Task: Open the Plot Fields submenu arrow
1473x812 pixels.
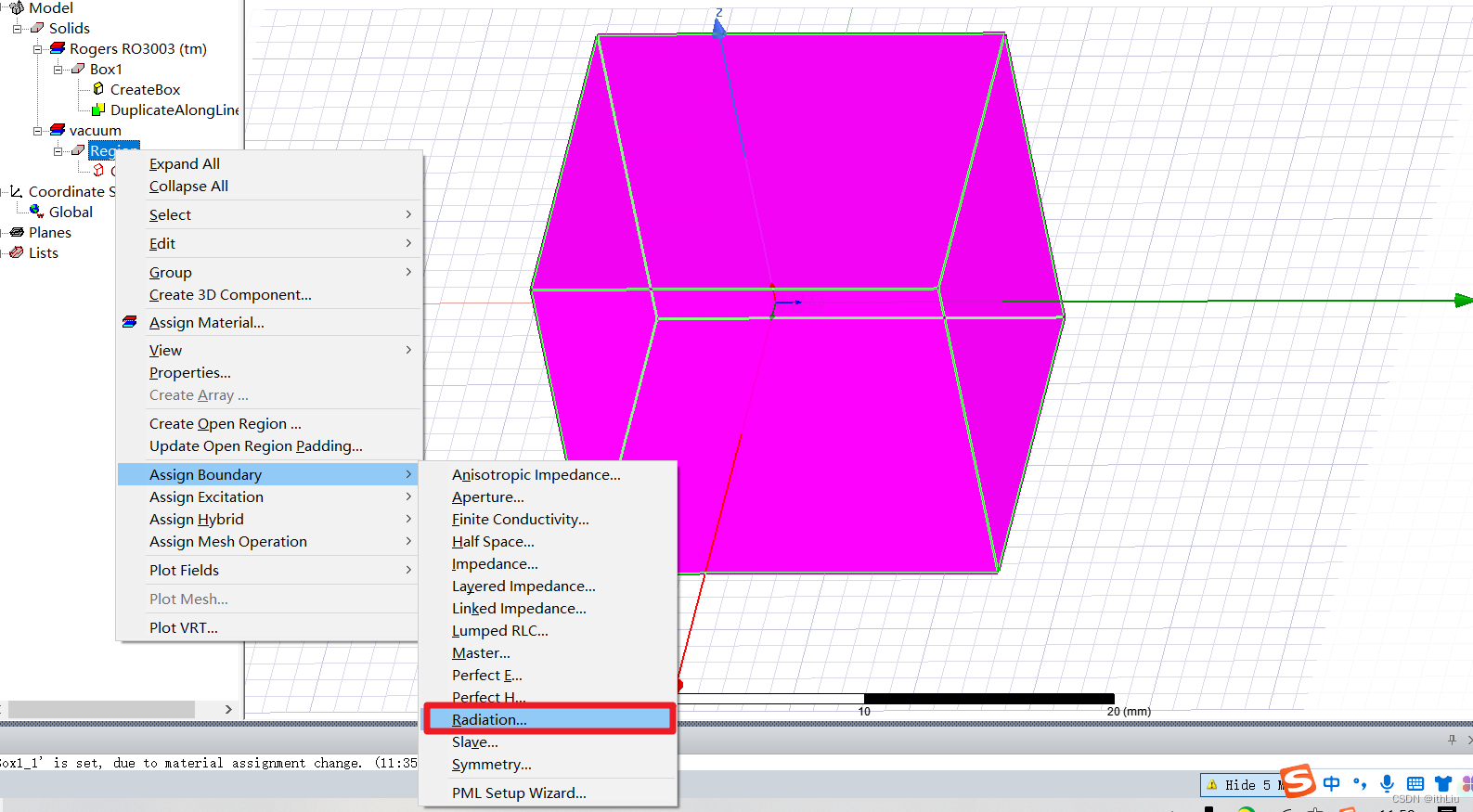Action: click(x=408, y=570)
